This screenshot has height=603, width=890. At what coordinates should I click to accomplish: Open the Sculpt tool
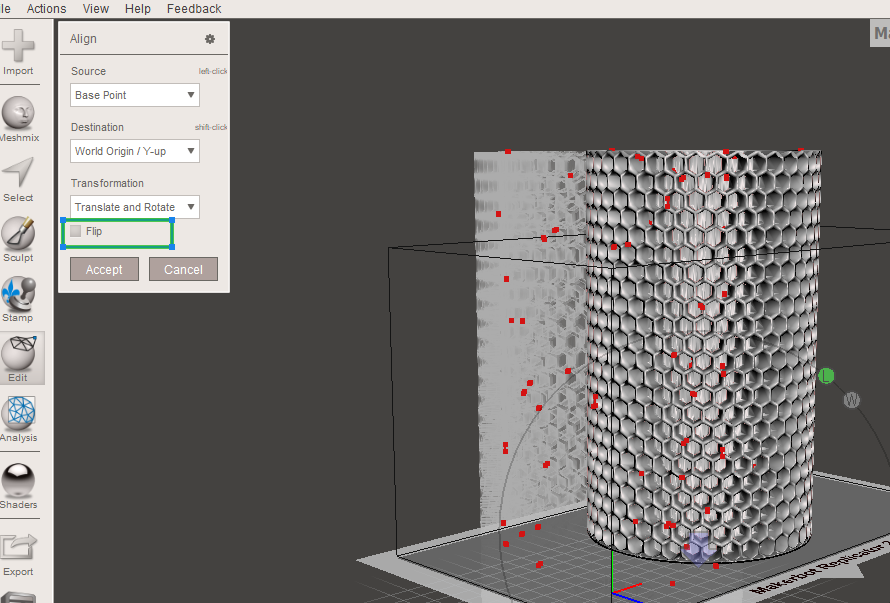[19, 232]
